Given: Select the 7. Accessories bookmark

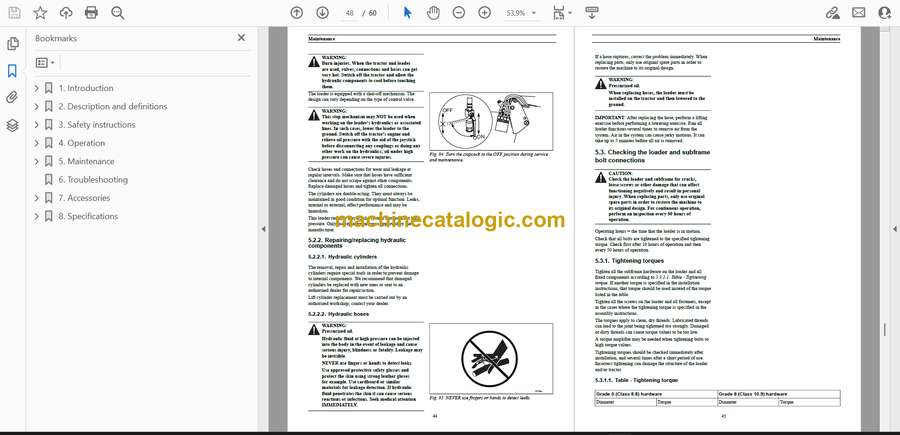Looking at the screenshot, I should tap(84, 198).
